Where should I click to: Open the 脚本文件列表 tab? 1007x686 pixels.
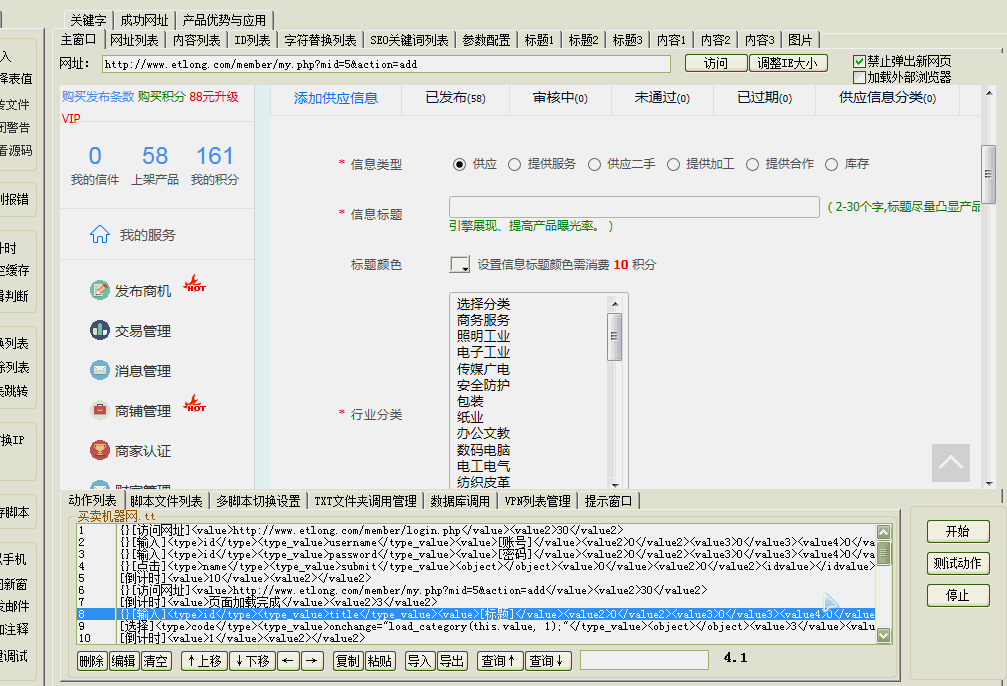pos(166,501)
